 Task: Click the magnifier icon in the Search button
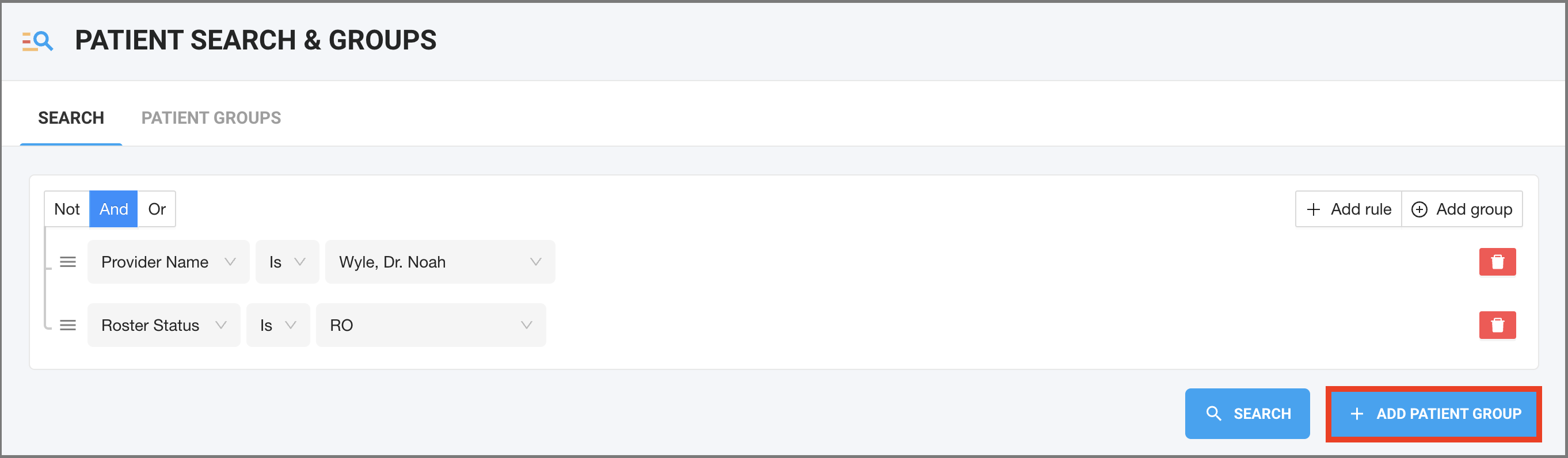click(x=1213, y=413)
